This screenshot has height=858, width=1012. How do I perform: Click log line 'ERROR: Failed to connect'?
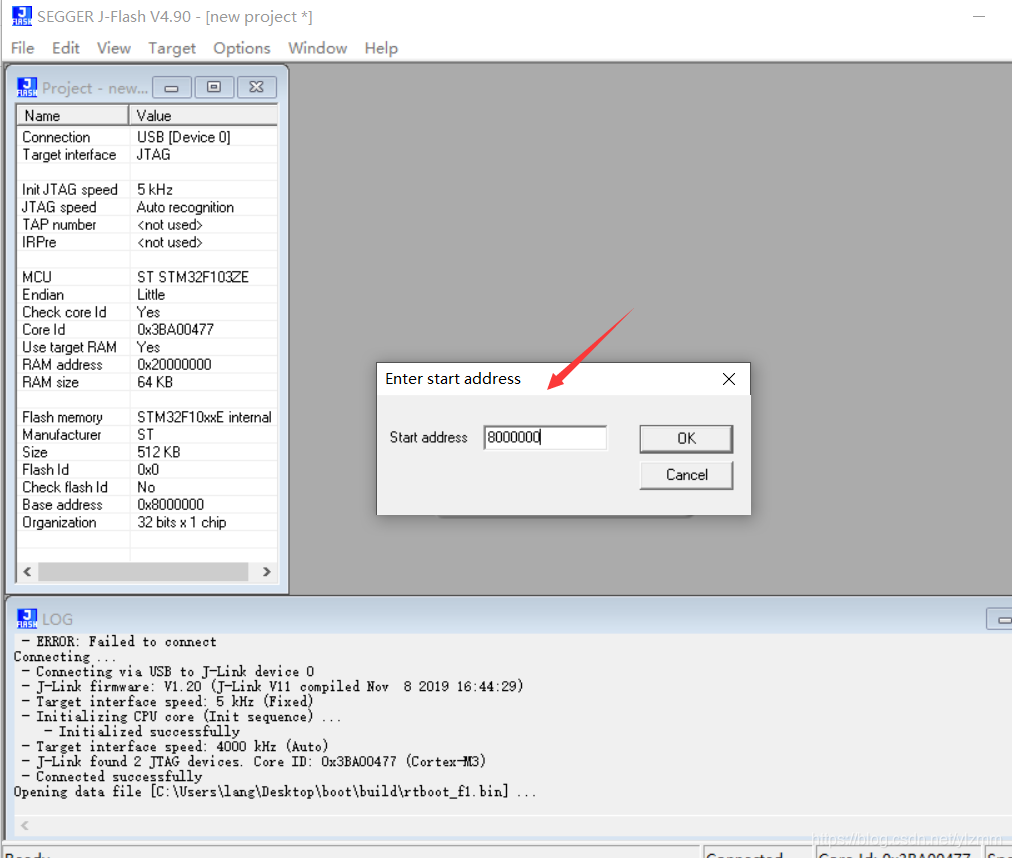[119, 642]
